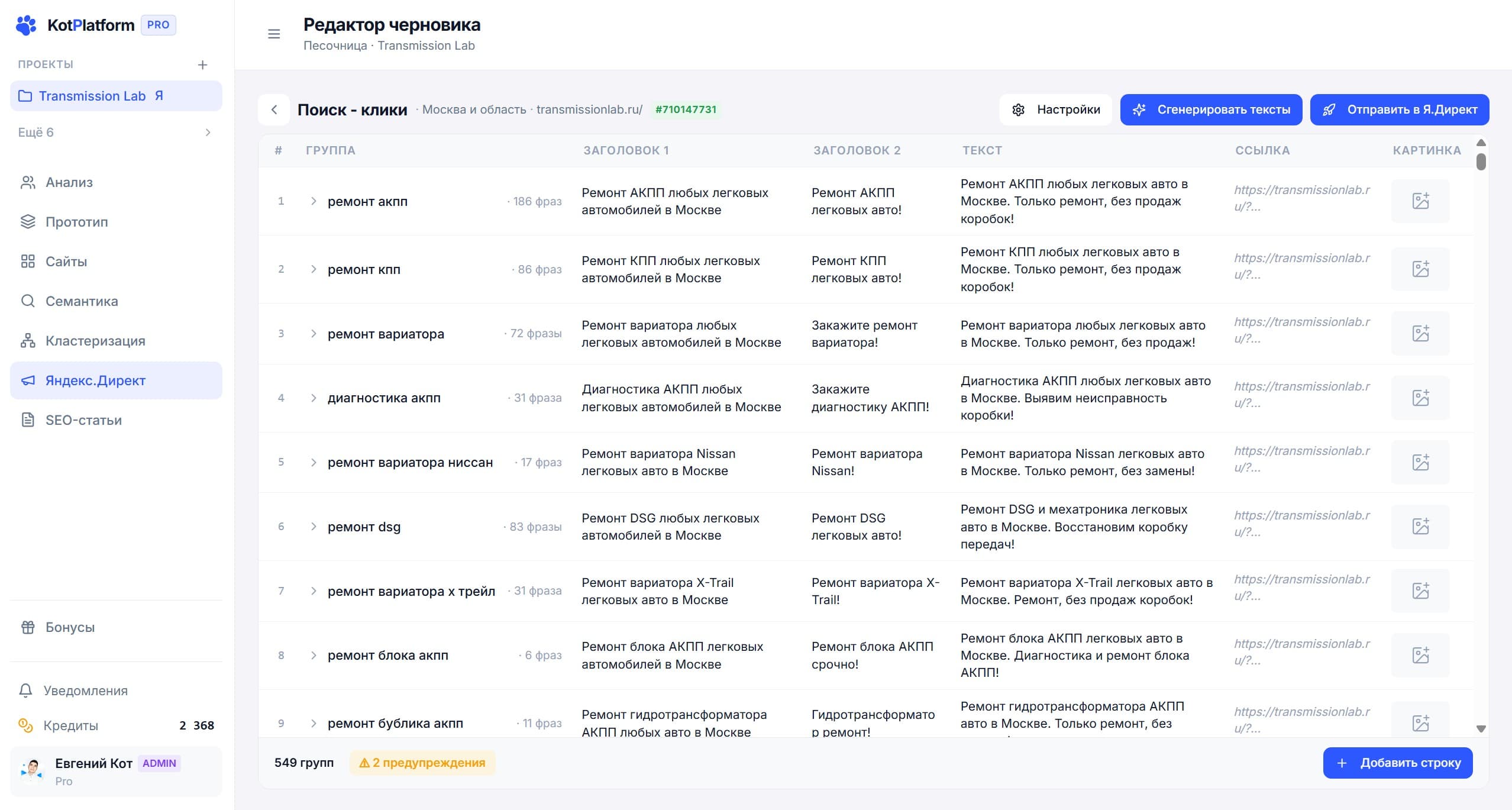
Task: Add image for ремонт вариатора row
Action: [1420, 333]
